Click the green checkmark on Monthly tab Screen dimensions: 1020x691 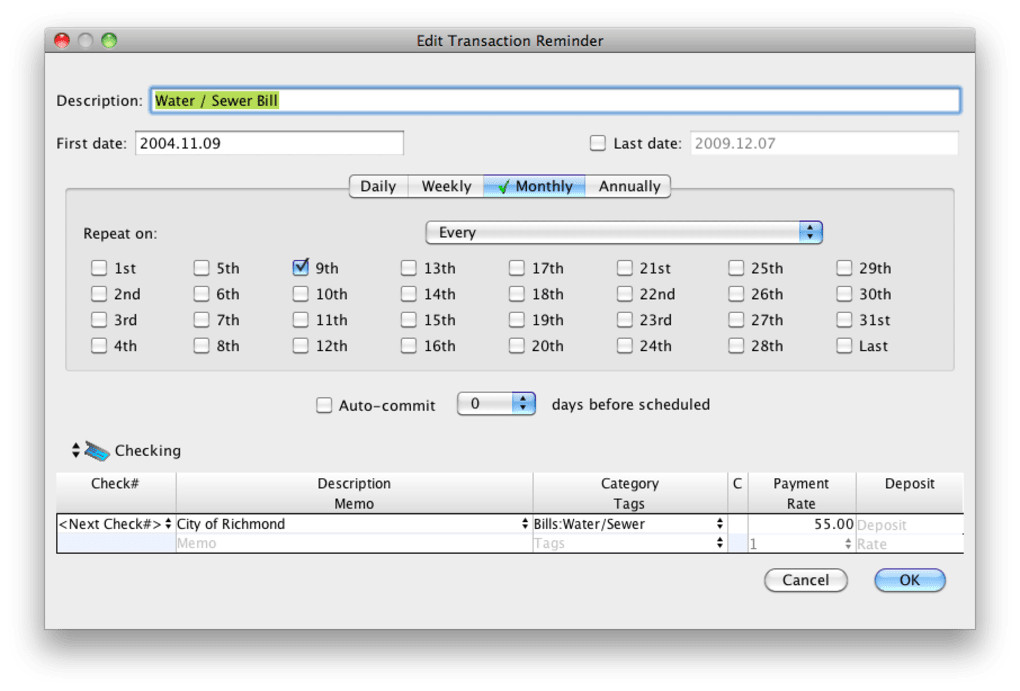coord(503,187)
